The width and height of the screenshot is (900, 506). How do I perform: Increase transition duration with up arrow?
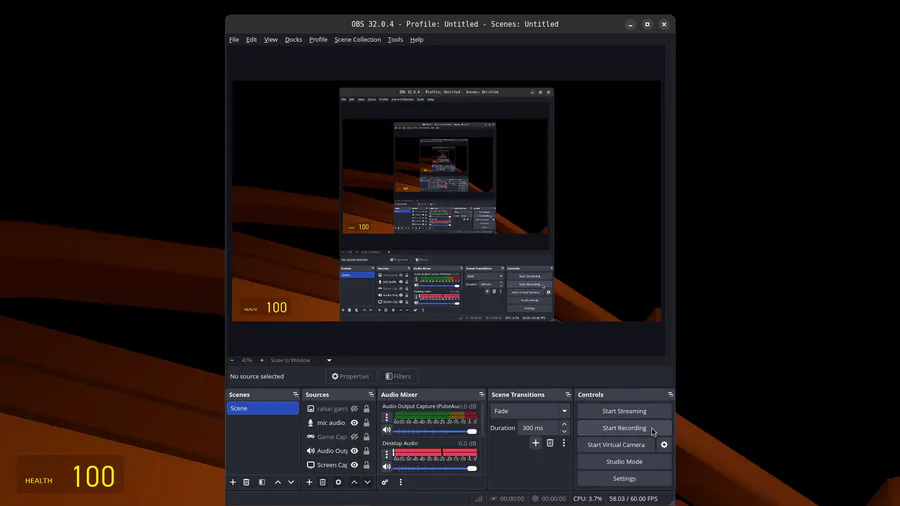point(564,425)
